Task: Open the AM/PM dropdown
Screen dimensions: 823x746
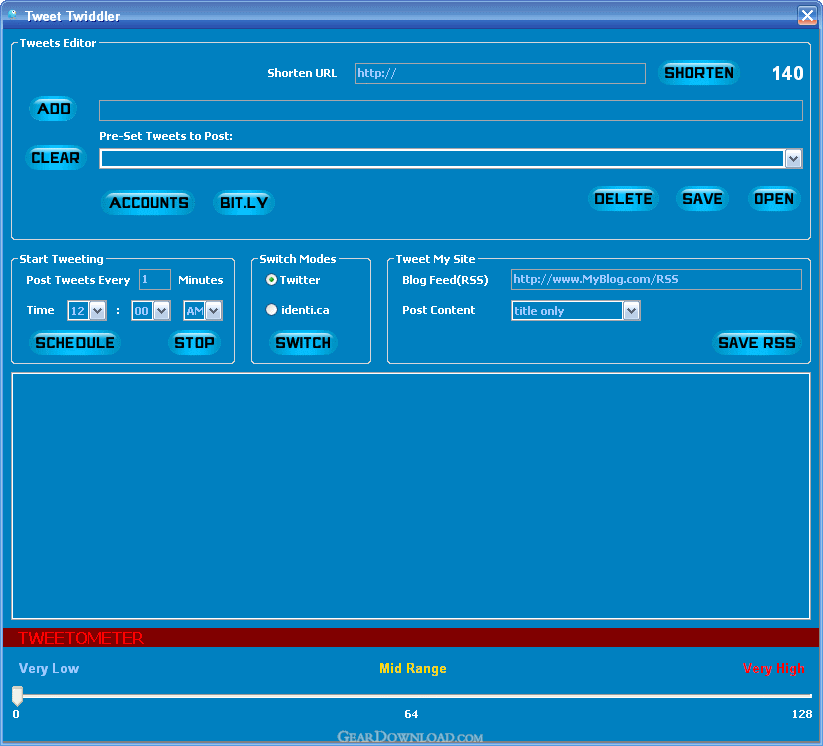Action: click(x=213, y=311)
